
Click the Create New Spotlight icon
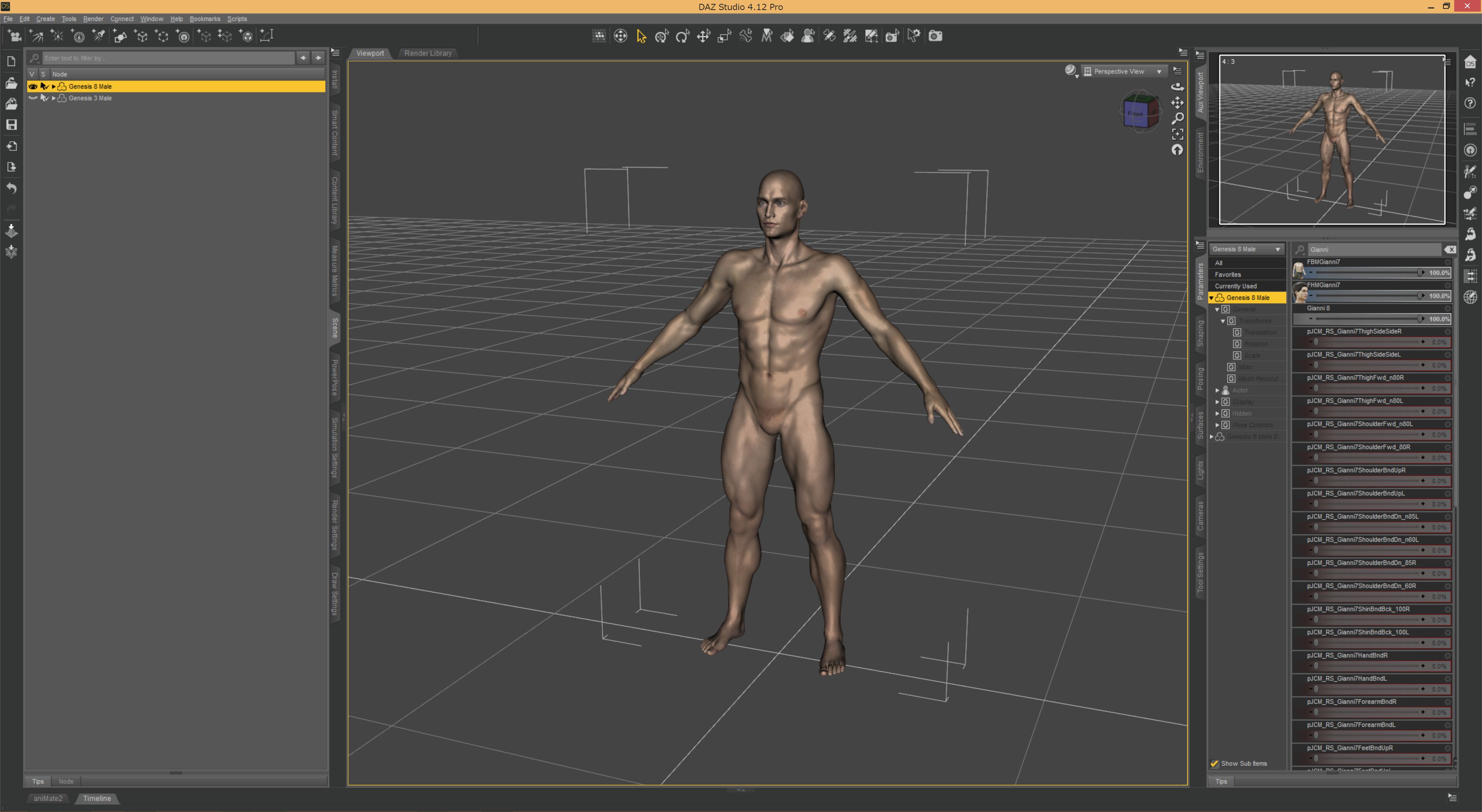[98, 36]
